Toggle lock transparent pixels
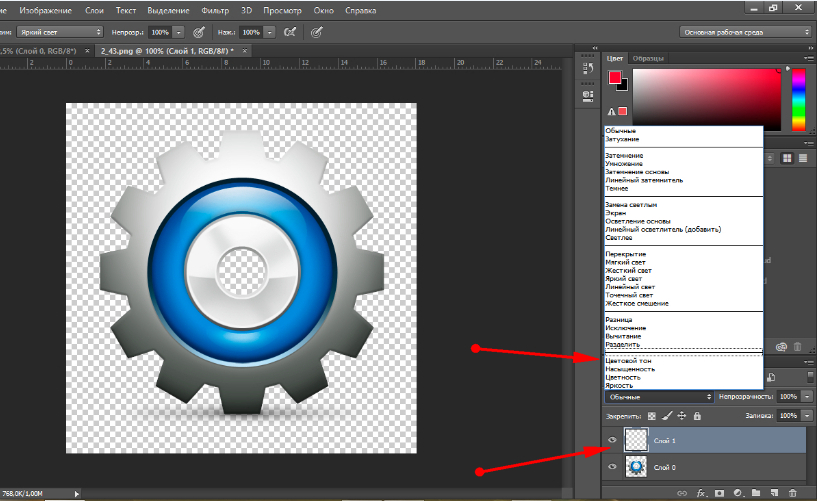This screenshot has height=501, width=817. (x=652, y=416)
